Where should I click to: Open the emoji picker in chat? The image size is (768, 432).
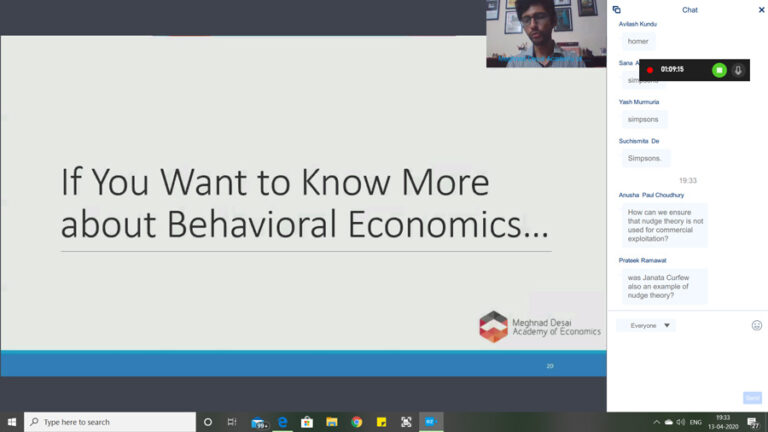(757, 325)
